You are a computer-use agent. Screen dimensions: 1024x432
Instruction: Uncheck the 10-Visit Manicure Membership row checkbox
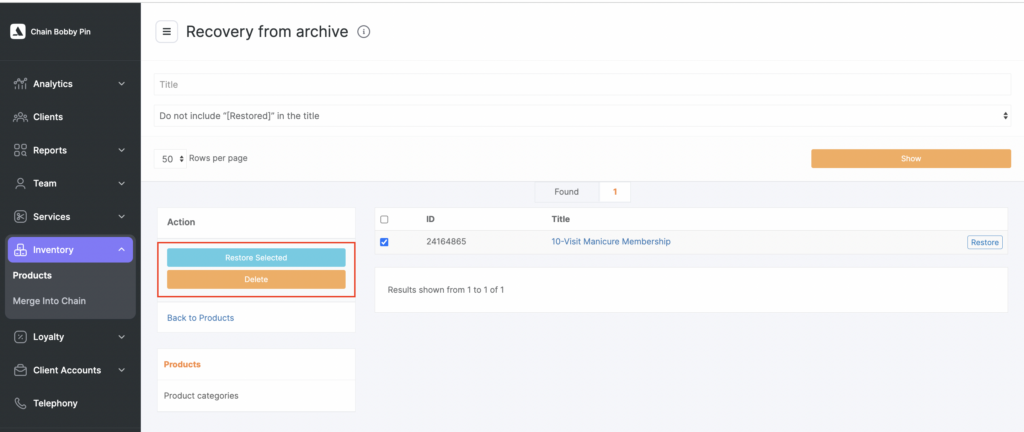click(384, 242)
